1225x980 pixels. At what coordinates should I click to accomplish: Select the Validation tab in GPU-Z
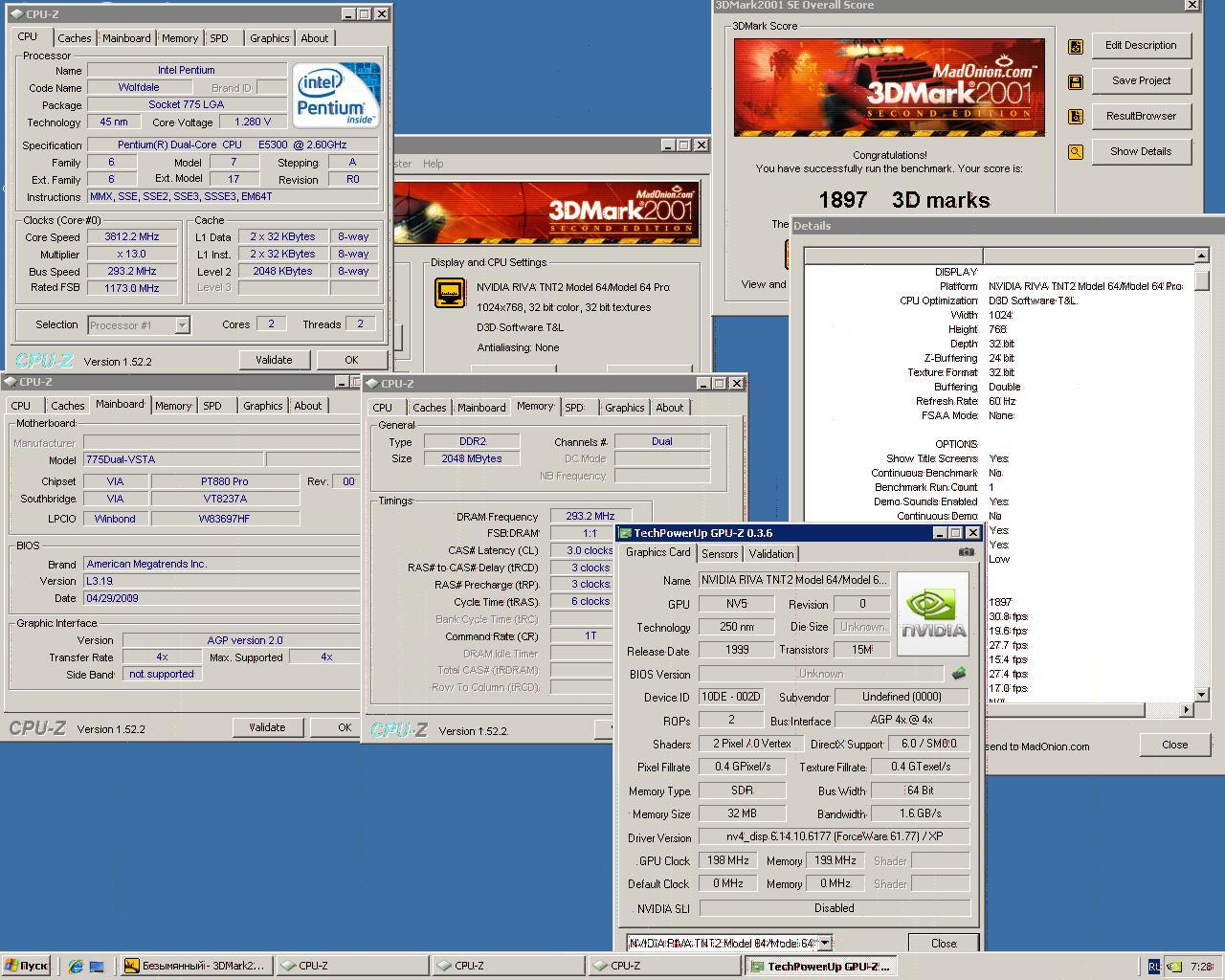[x=771, y=554]
